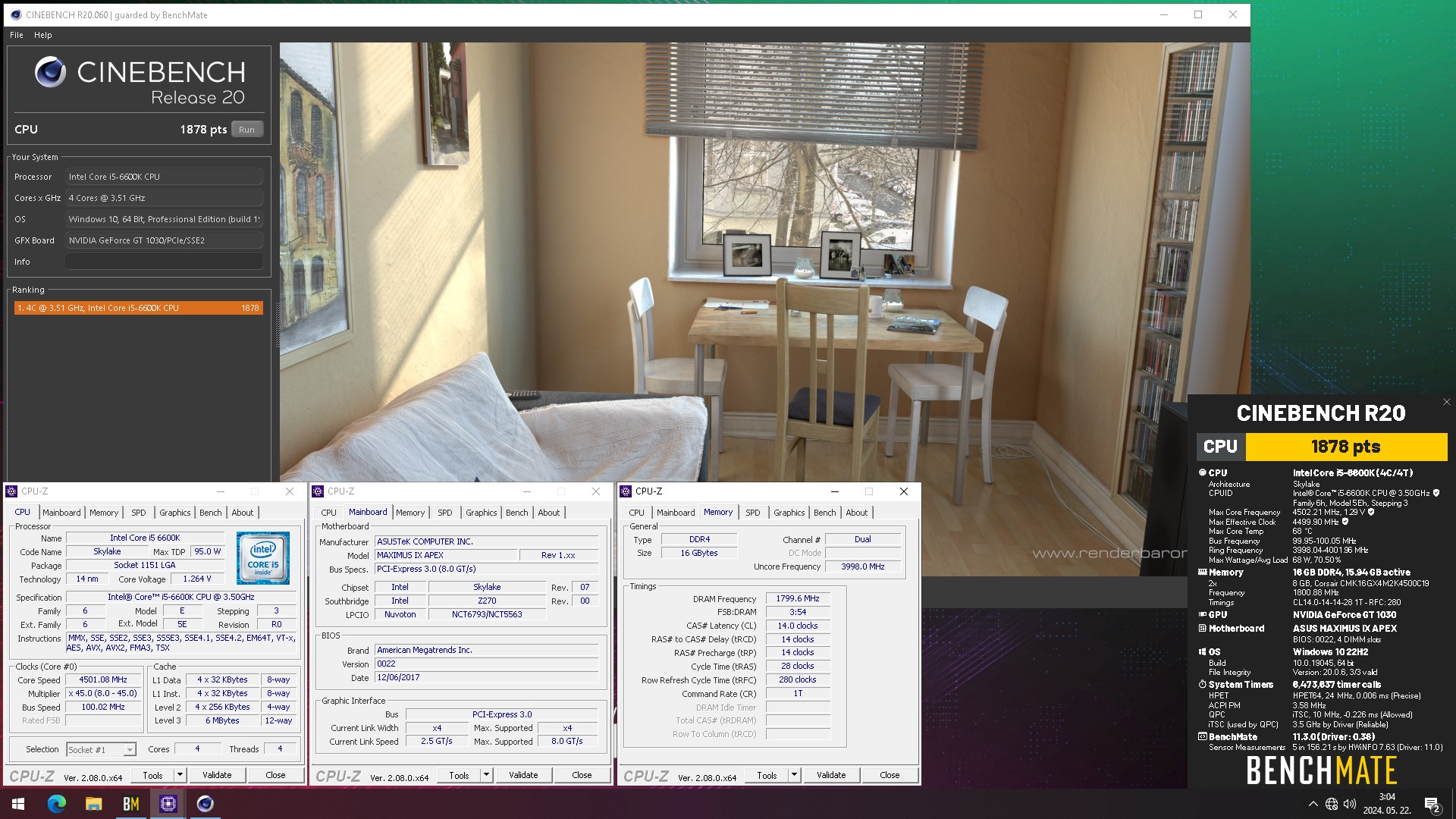
Task: Click the Info input field in Your System
Action: [x=164, y=262]
